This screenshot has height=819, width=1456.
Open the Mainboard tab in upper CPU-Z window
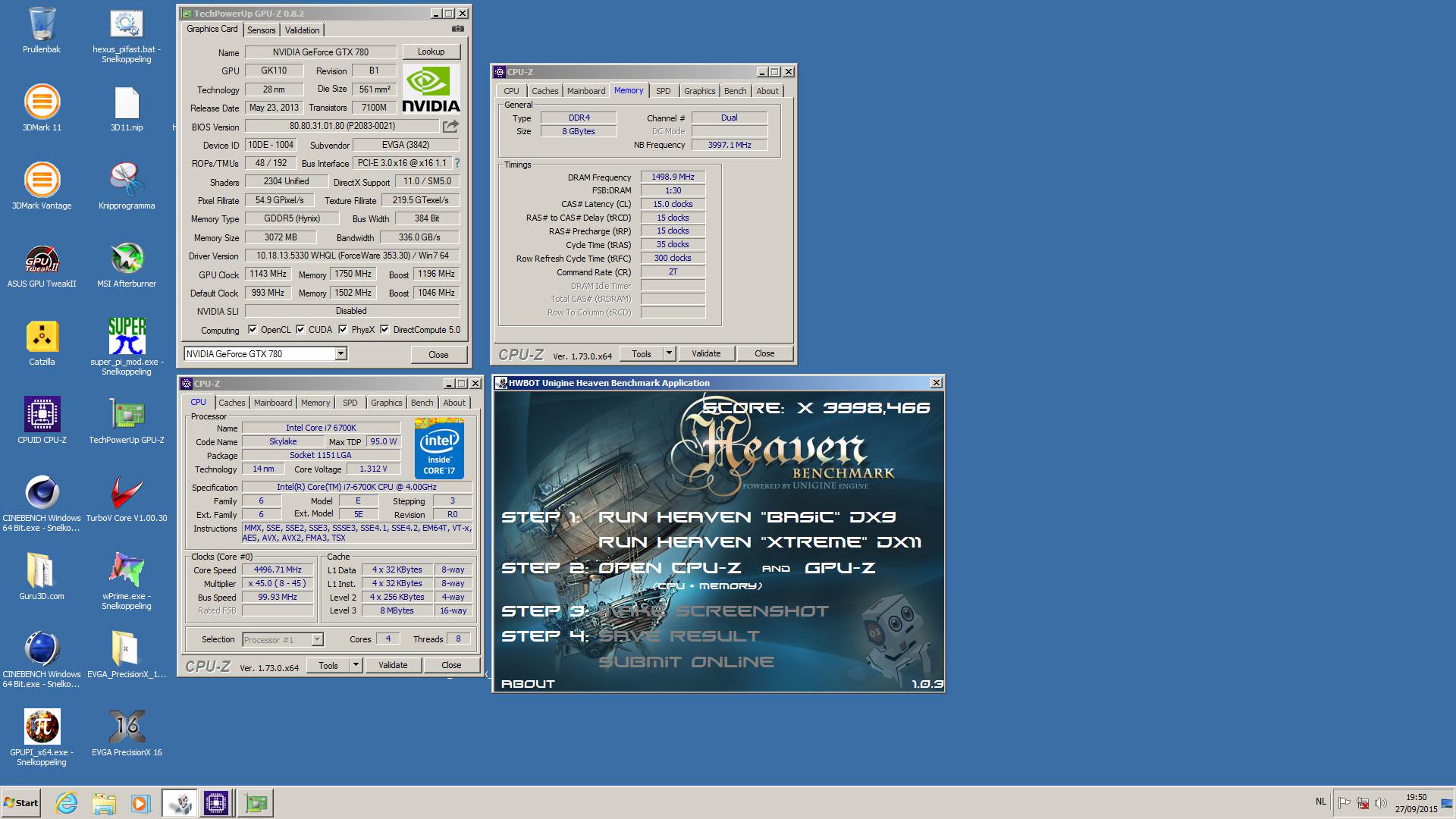coord(586,91)
